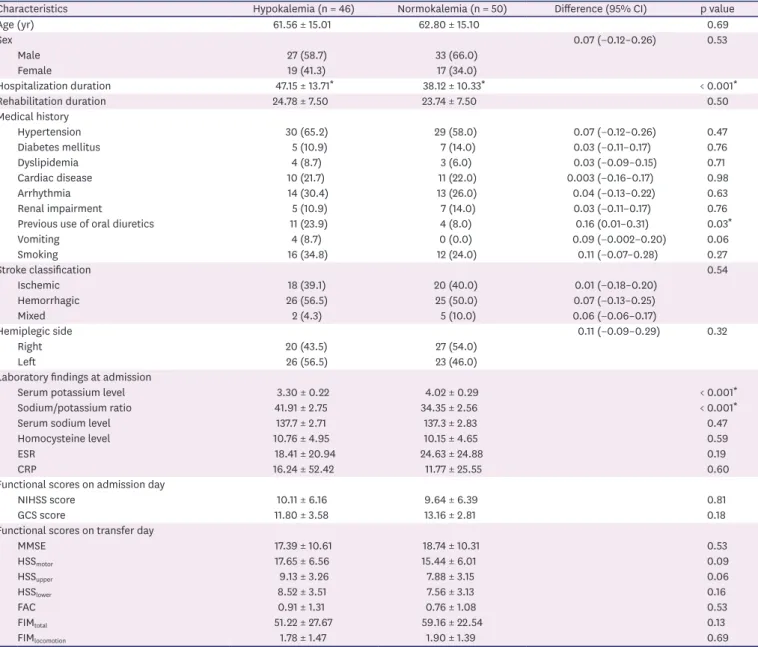Select the 'Ischemic' row label
Viewport: 758px width, 647px height.
[x=38, y=285]
